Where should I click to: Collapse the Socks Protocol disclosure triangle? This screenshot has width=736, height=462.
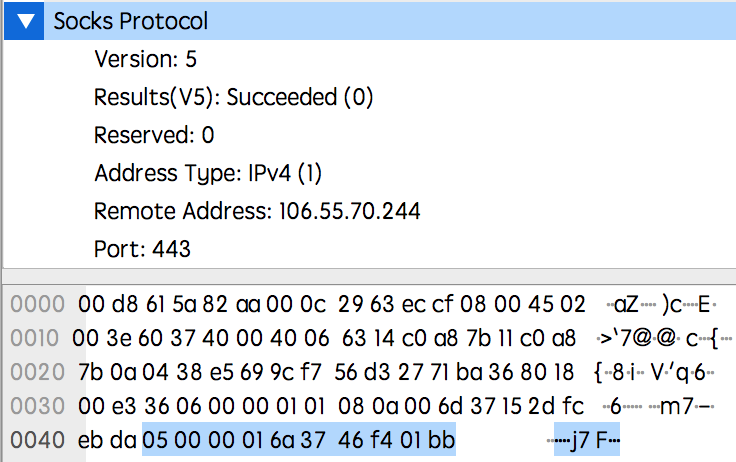coord(24,20)
